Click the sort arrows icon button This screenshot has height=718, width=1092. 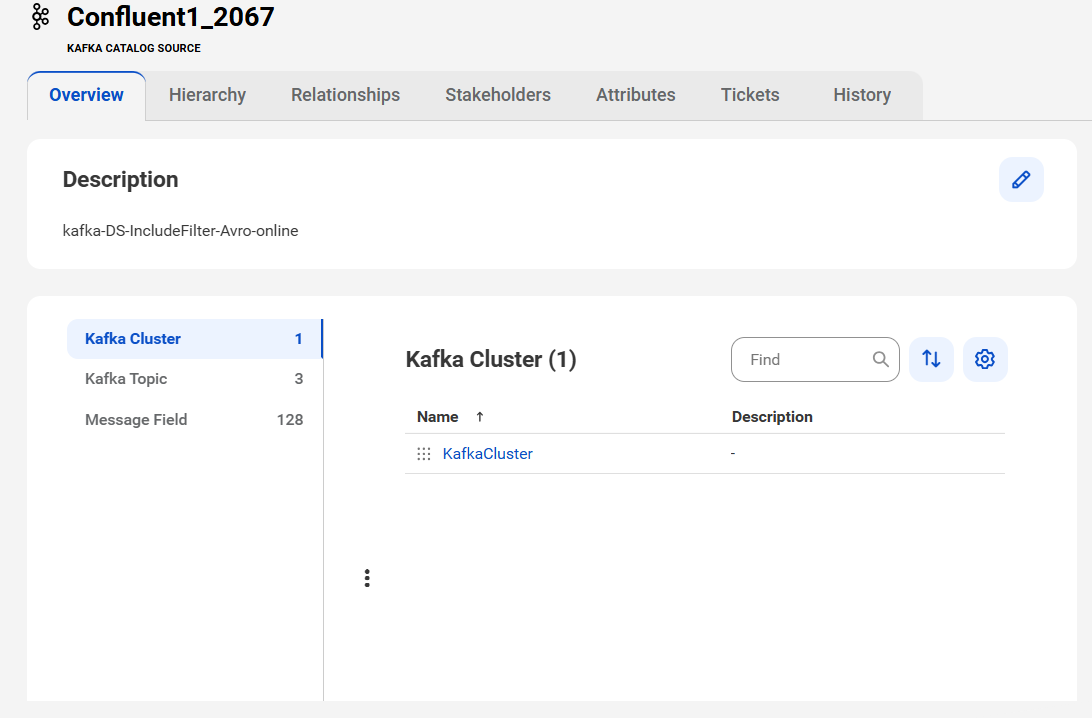click(931, 359)
